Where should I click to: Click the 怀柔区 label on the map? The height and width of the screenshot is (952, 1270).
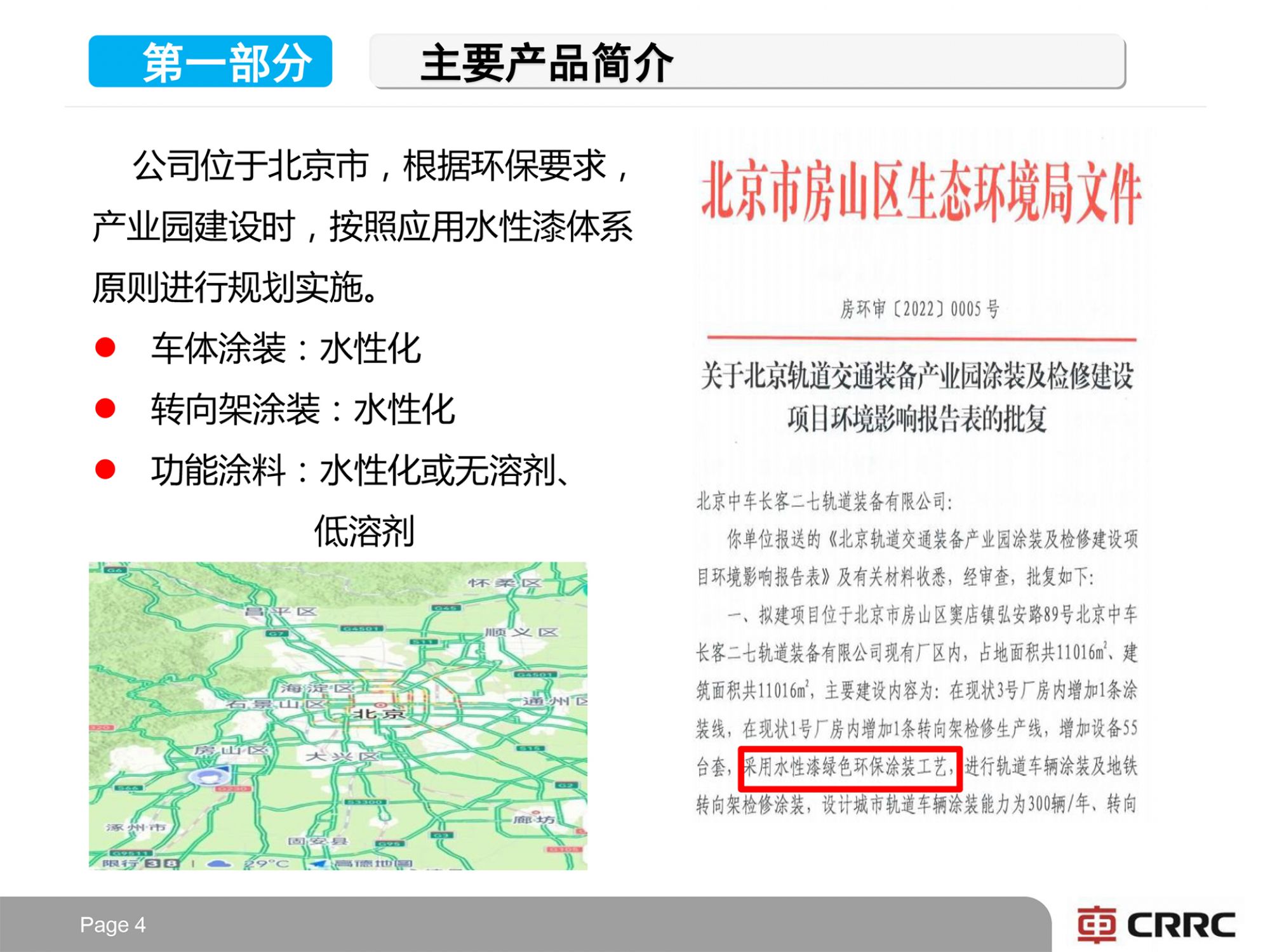[505, 583]
